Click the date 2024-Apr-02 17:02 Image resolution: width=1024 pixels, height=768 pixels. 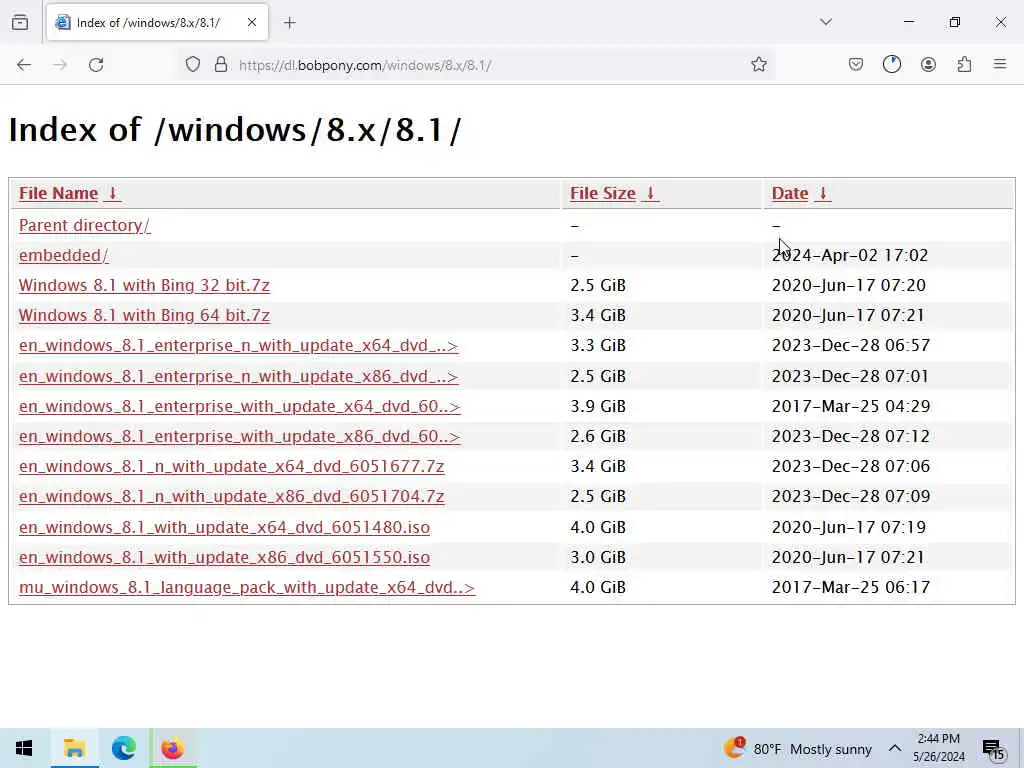pos(850,255)
